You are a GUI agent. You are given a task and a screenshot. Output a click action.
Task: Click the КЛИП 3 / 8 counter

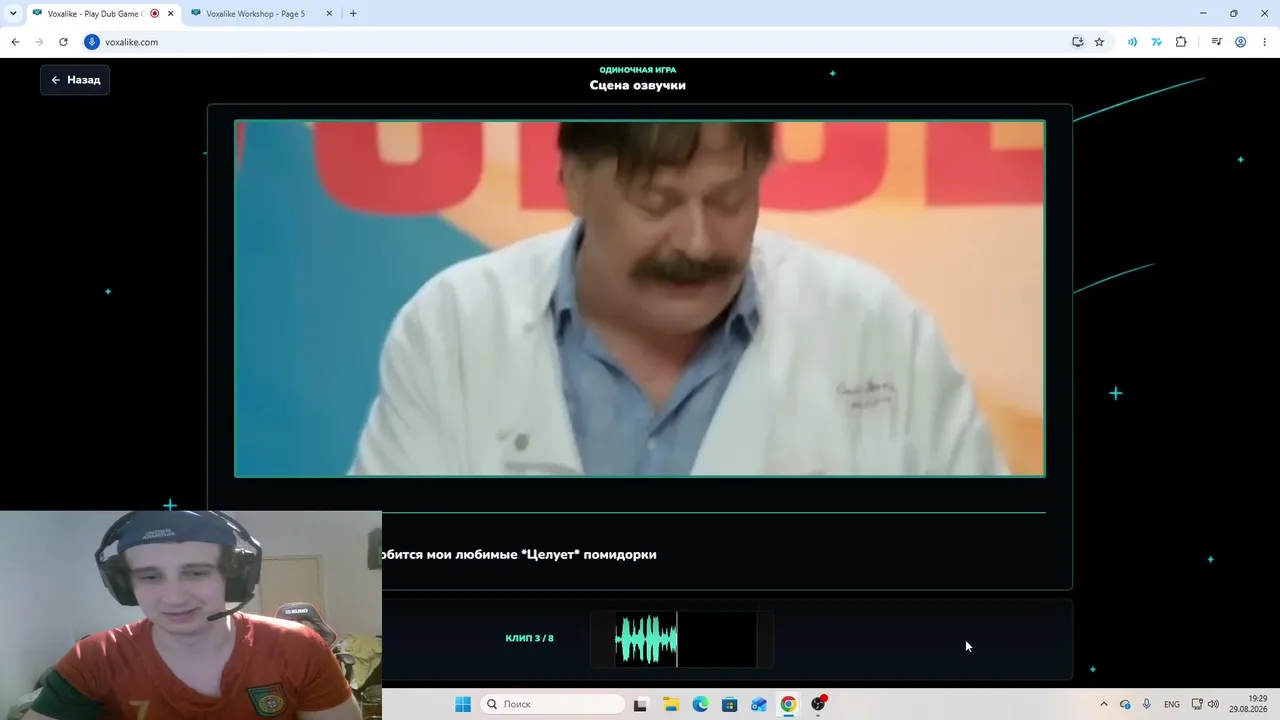[x=529, y=638]
